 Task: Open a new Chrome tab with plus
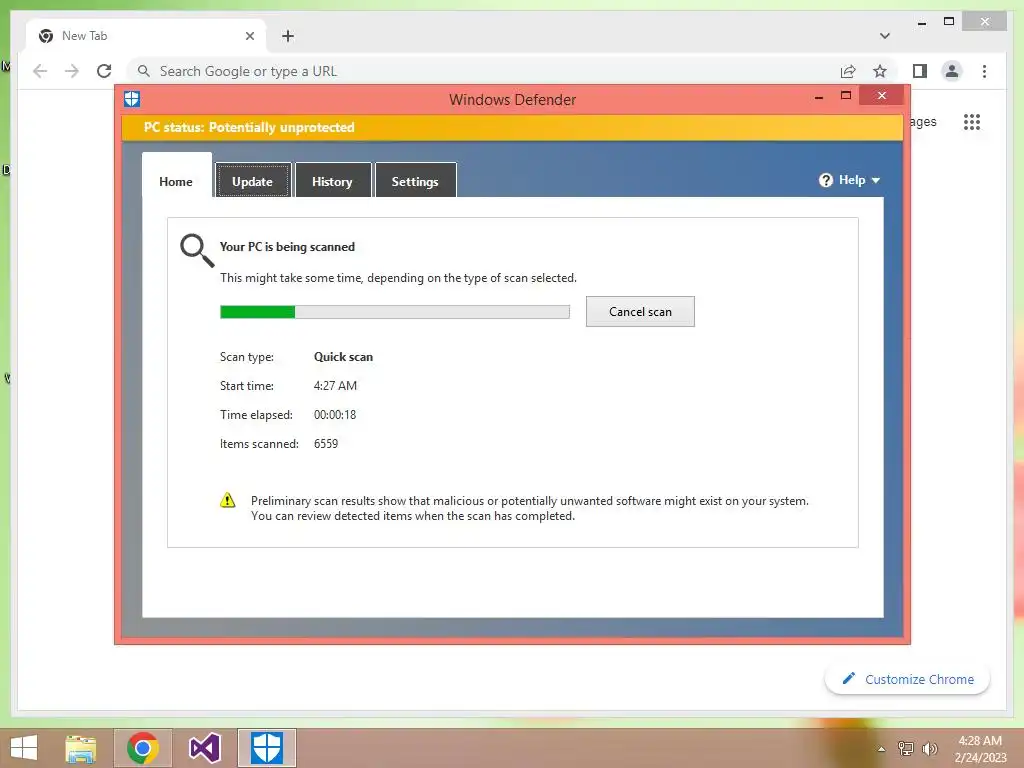coord(287,36)
